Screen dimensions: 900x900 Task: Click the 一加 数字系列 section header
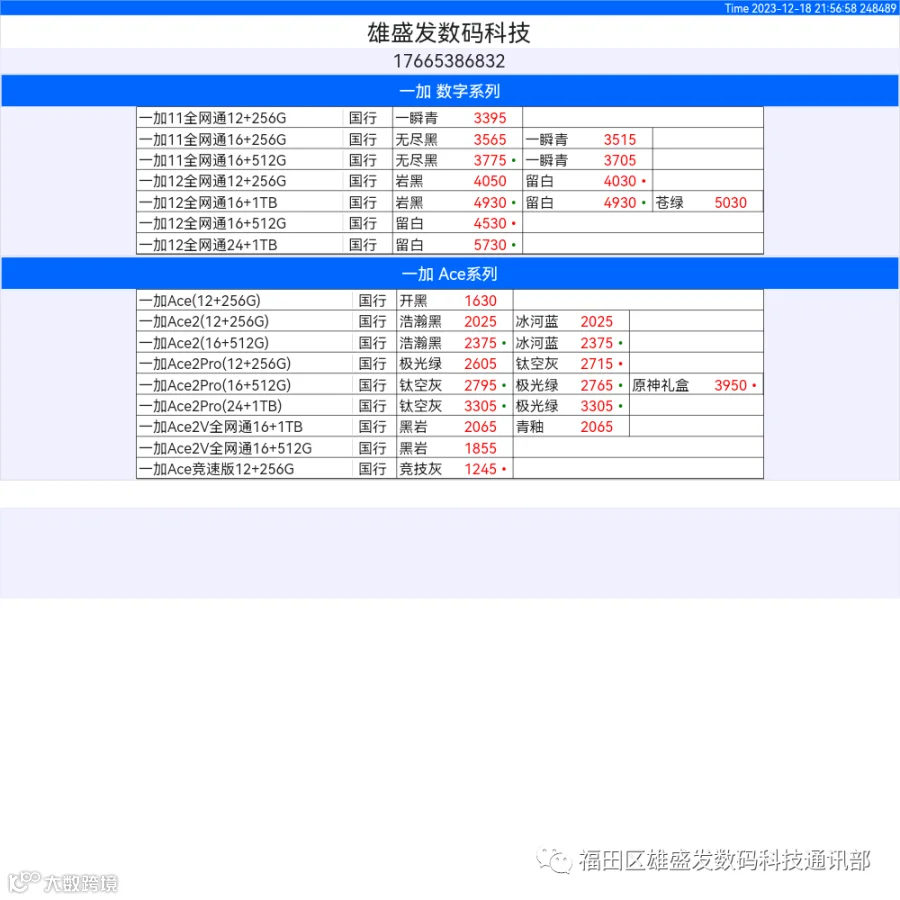pyautogui.click(x=450, y=91)
